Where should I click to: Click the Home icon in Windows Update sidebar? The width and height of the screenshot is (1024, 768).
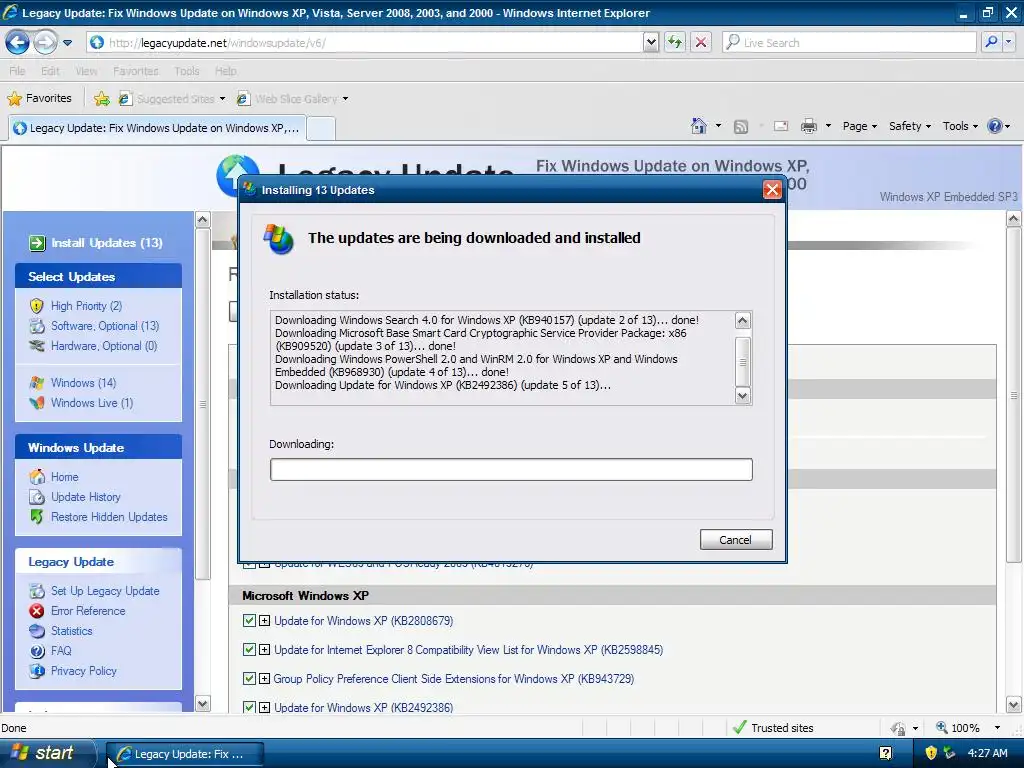point(37,477)
